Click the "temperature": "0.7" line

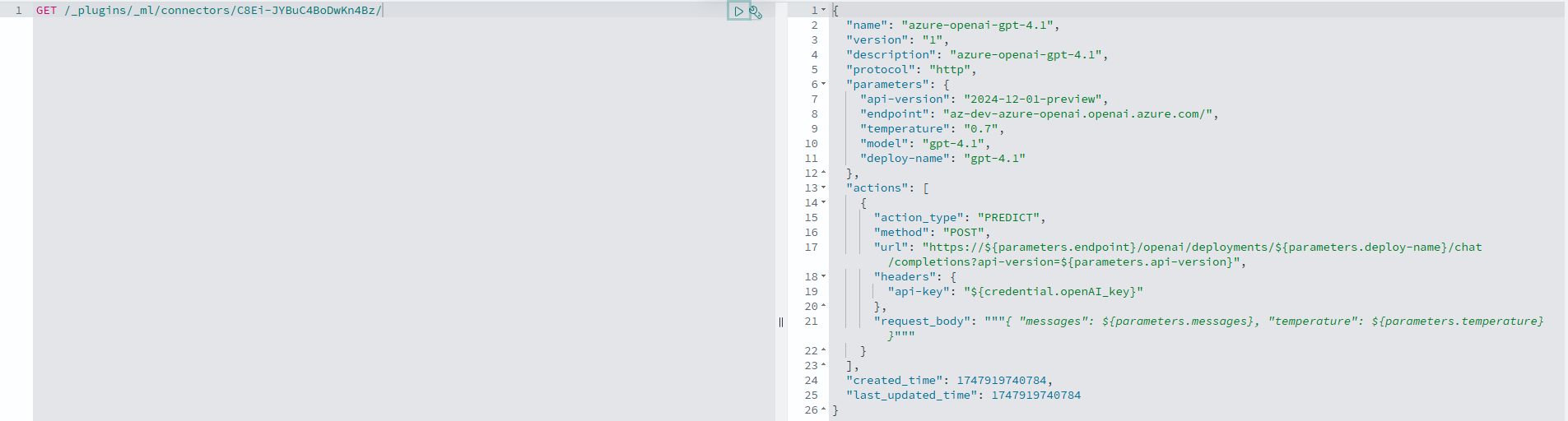click(x=932, y=128)
